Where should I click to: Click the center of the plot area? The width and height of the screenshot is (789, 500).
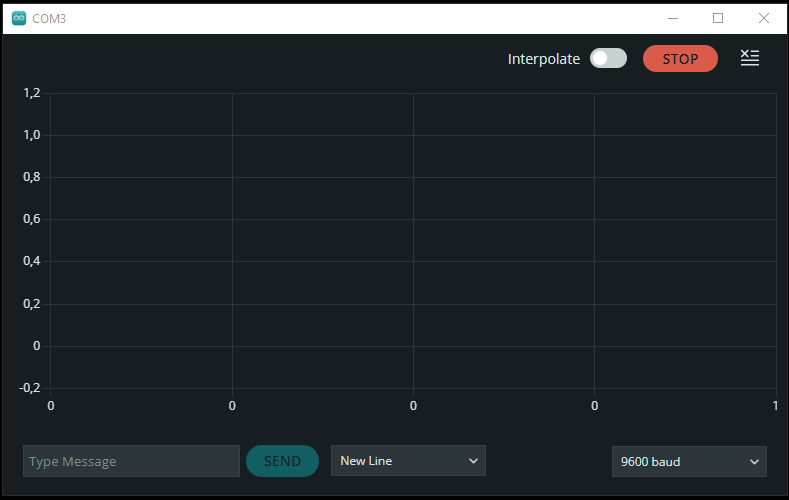[x=413, y=241]
